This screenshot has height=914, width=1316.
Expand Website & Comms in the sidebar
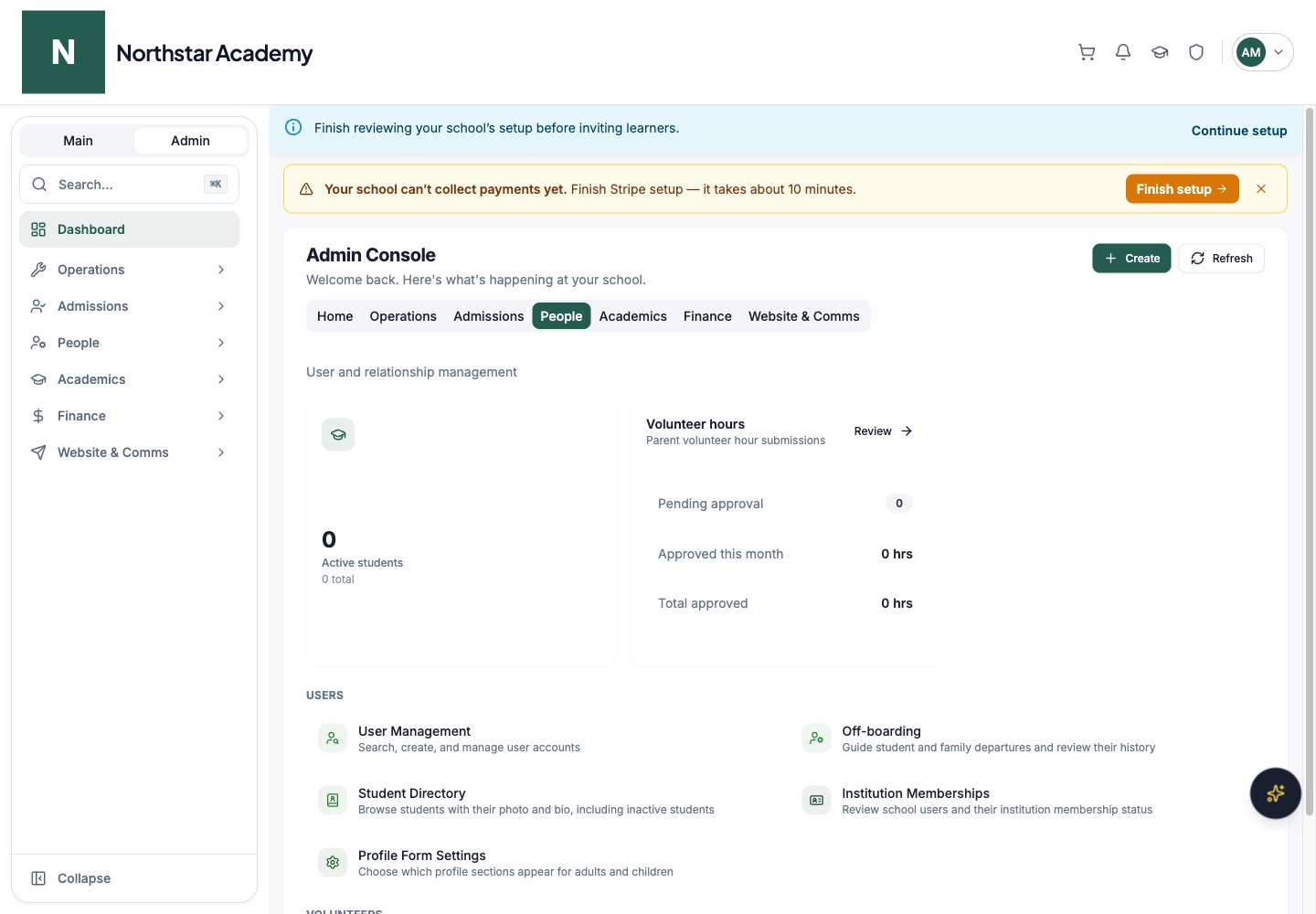pos(129,452)
